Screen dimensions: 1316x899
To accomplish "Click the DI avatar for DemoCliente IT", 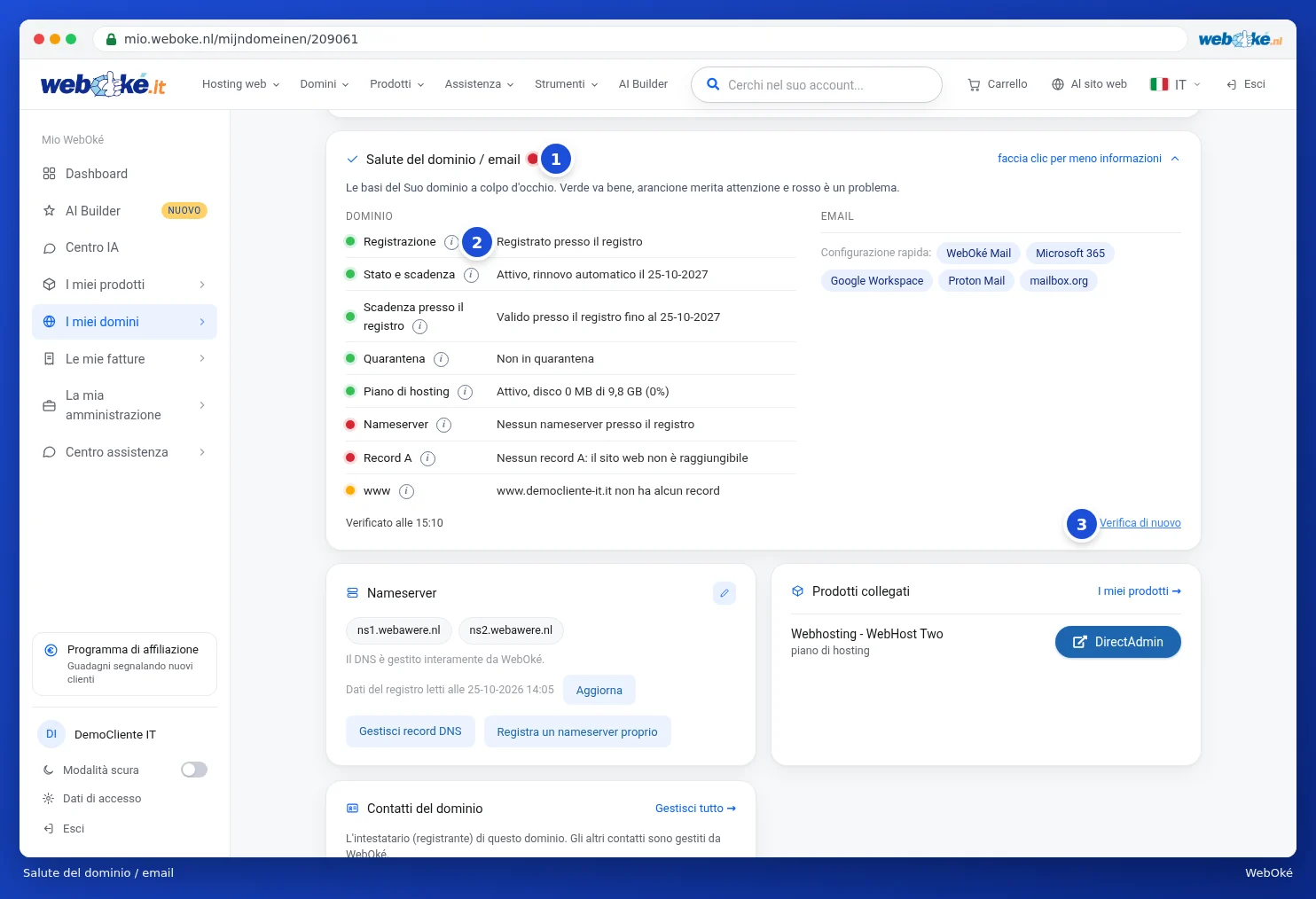I will pyautogui.click(x=51, y=734).
